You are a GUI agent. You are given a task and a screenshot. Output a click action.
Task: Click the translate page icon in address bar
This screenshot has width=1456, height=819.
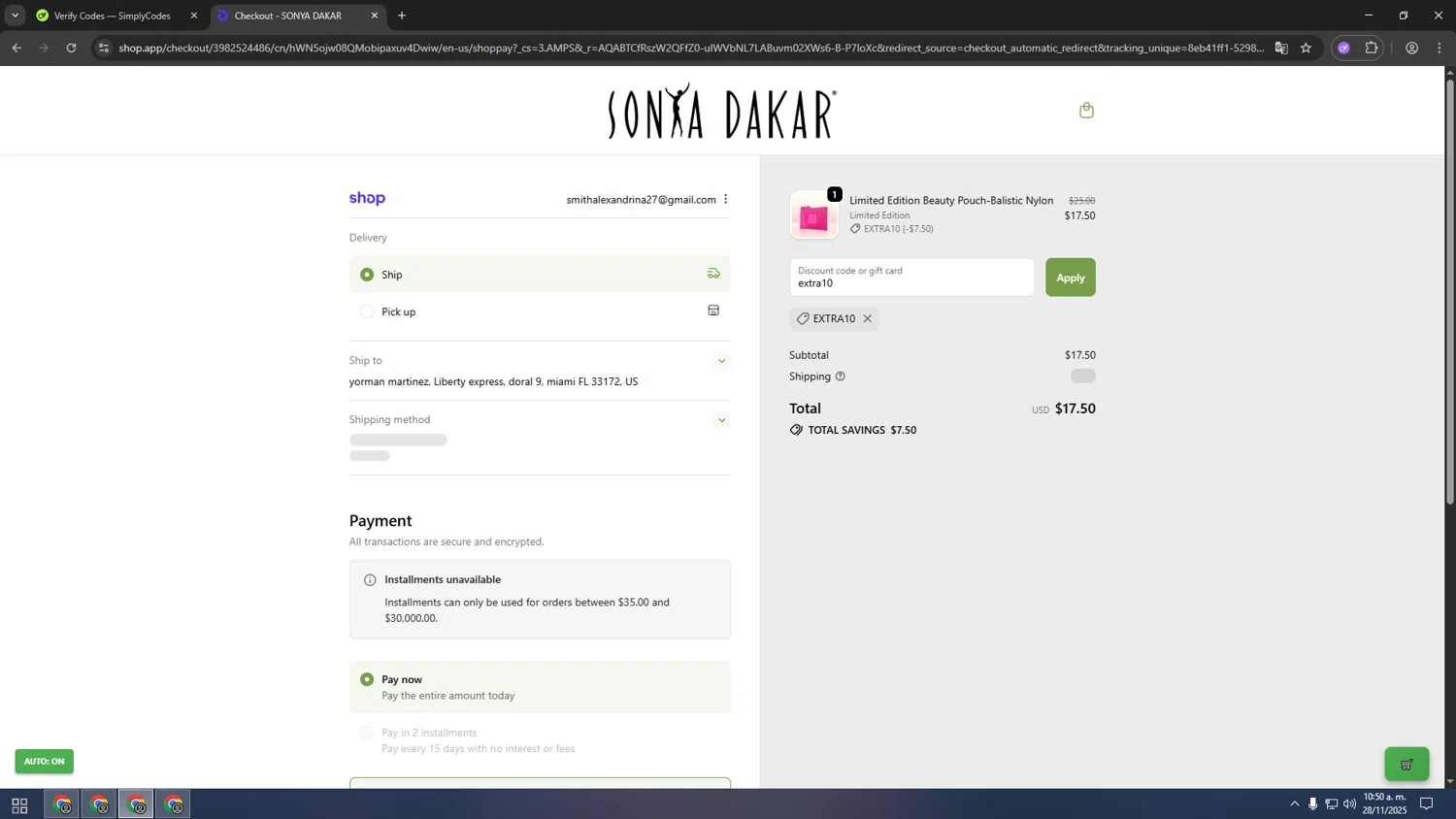coord(1281,48)
